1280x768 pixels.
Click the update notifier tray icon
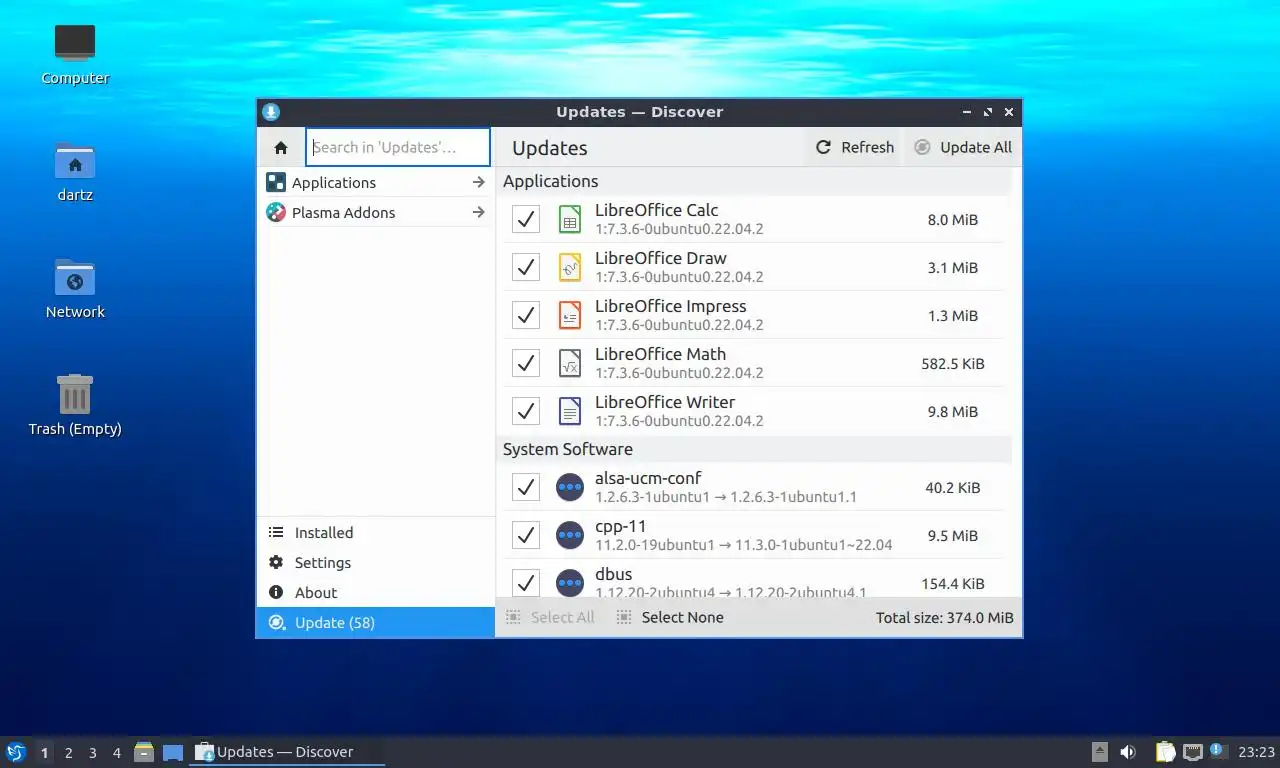1218,751
